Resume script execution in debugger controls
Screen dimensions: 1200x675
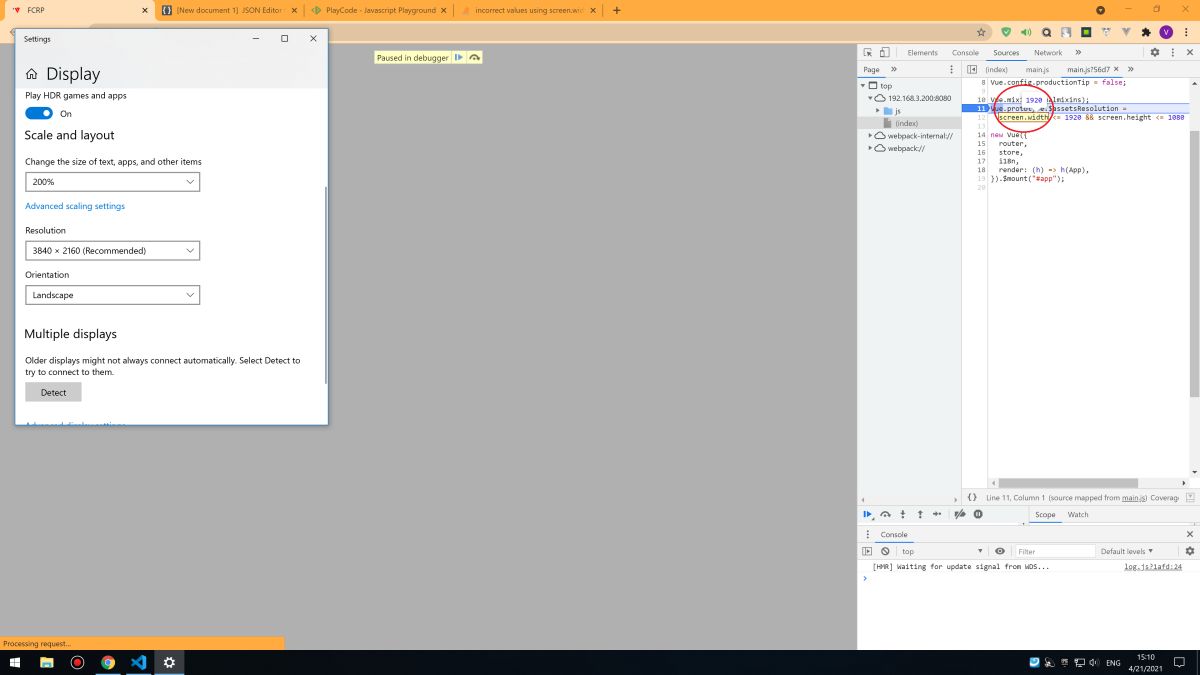868,514
